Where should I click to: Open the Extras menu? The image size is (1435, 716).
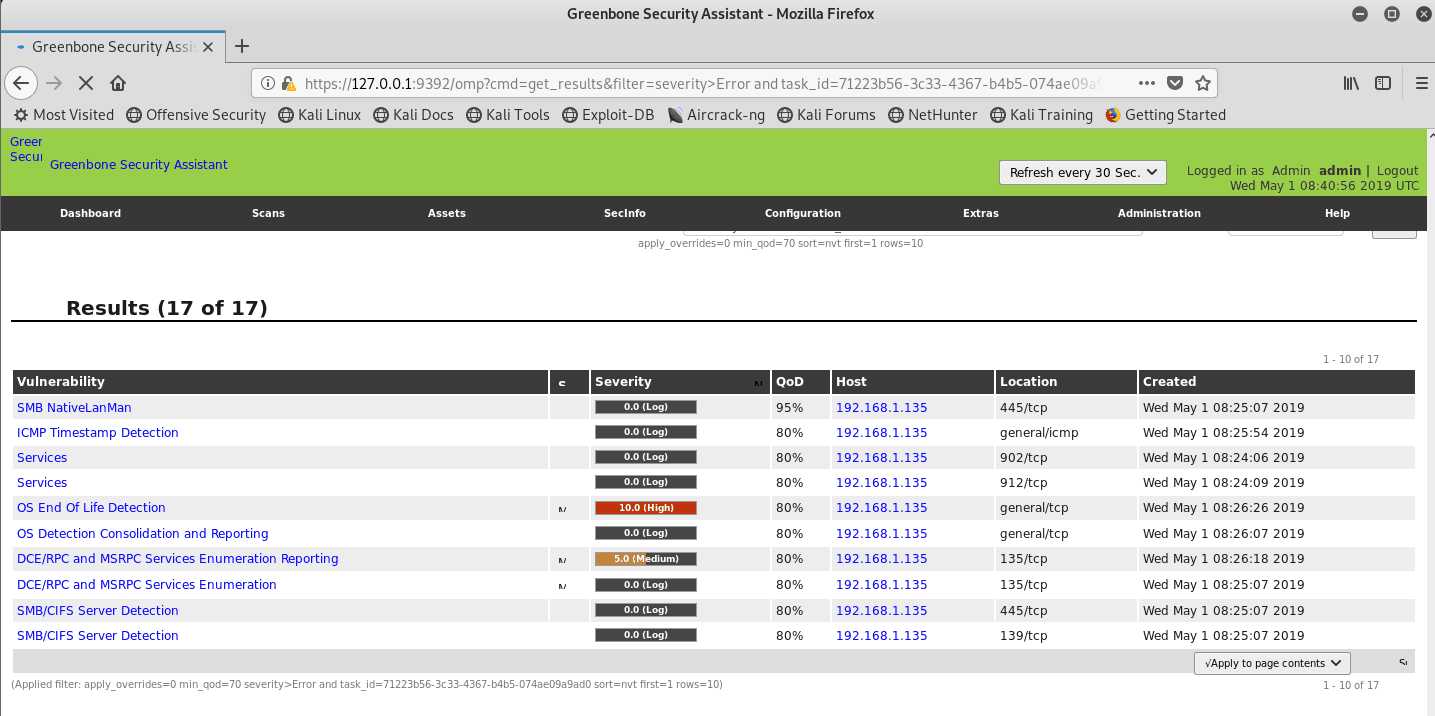tap(981, 213)
